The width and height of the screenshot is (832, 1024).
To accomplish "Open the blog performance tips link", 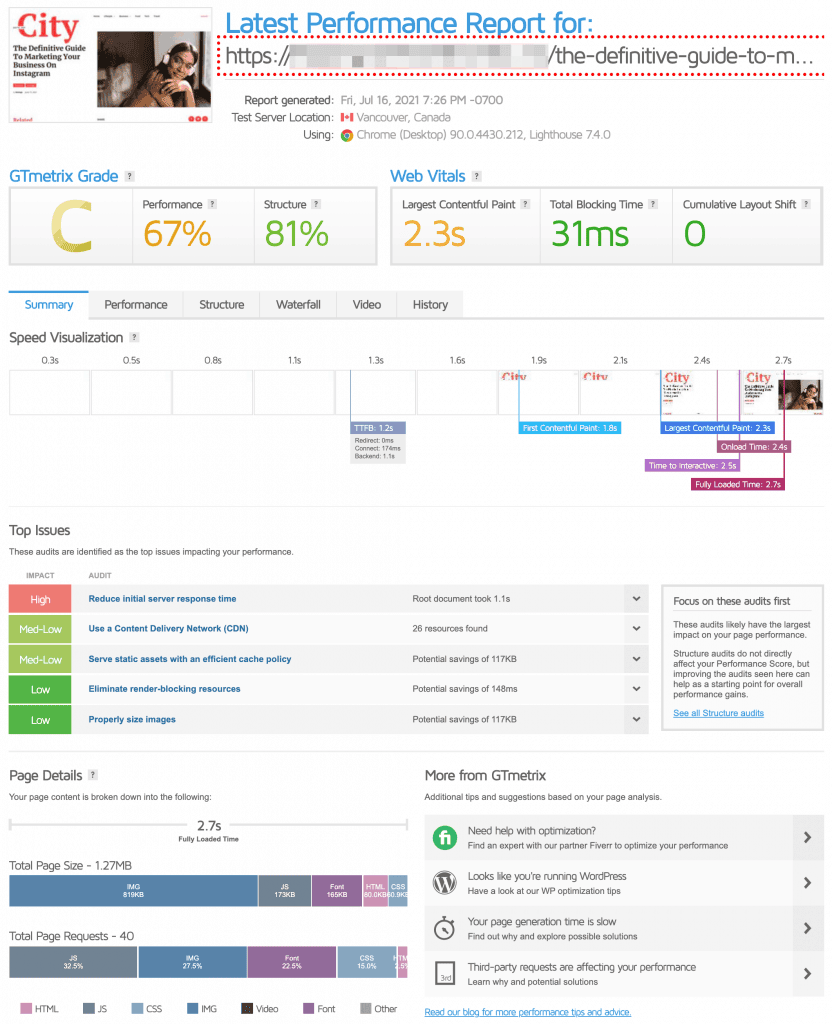I will click(x=527, y=1012).
